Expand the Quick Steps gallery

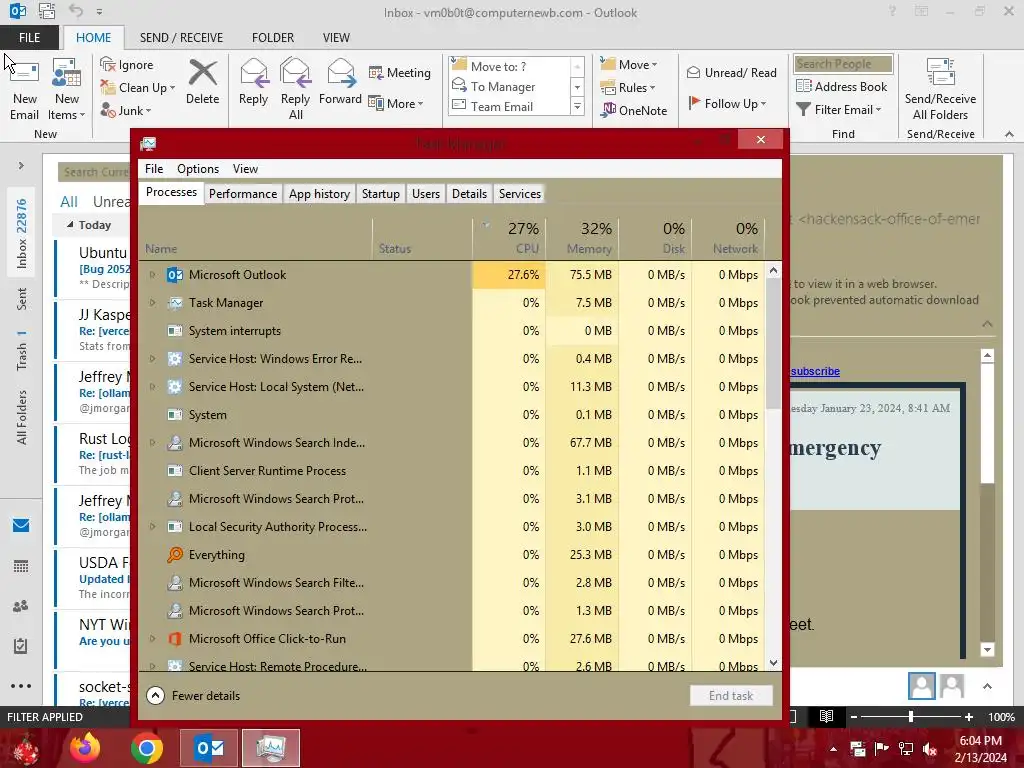(x=577, y=106)
